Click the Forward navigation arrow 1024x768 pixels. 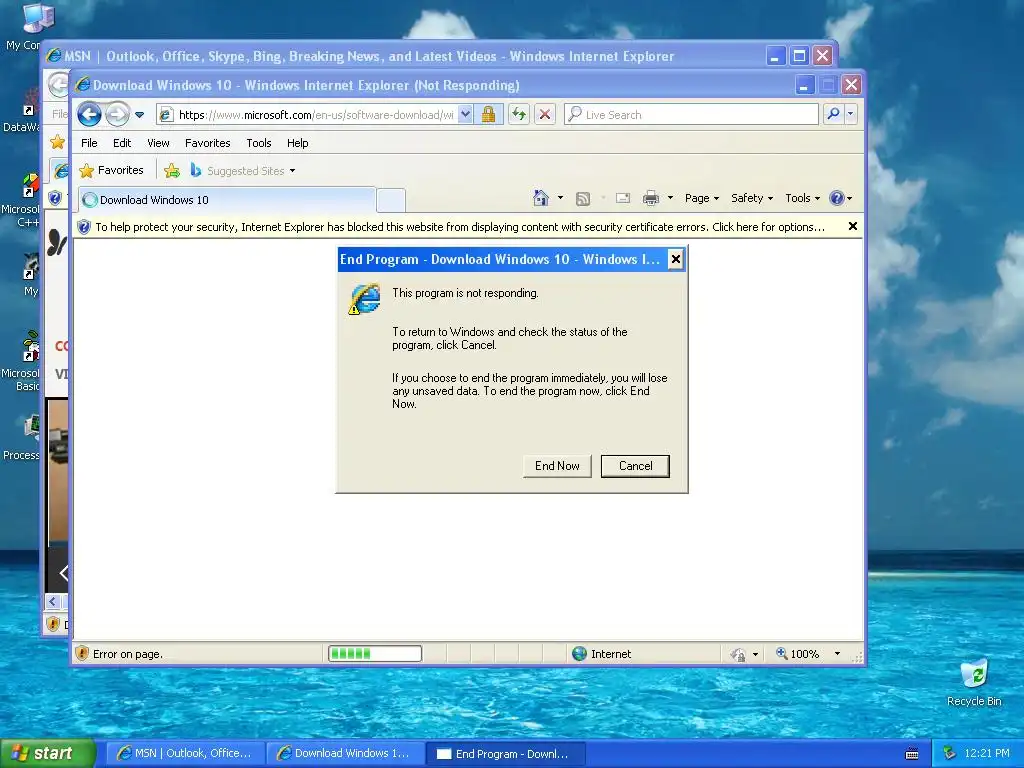pos(118,115)
